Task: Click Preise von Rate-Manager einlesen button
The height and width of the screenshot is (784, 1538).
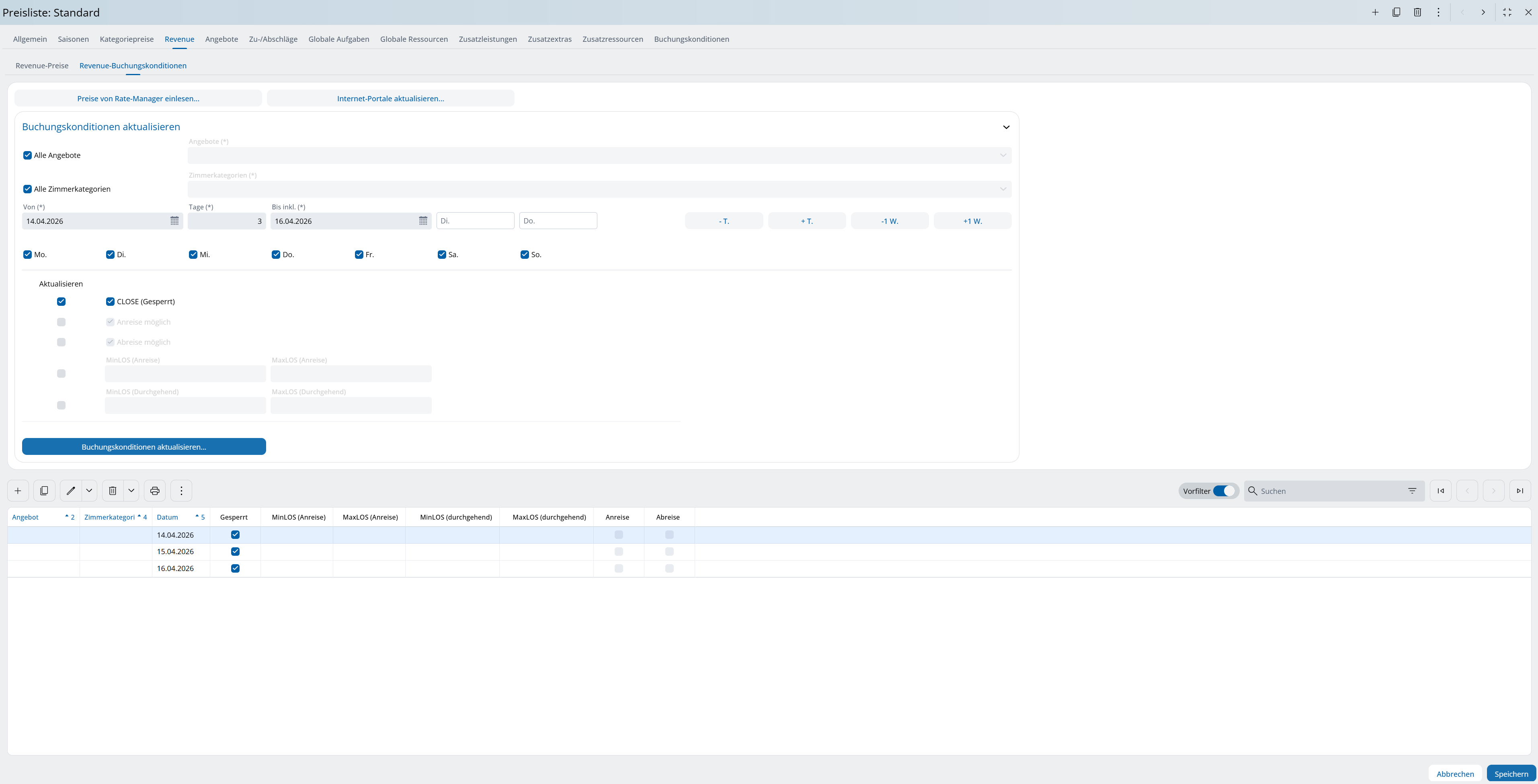Action: 138,98
